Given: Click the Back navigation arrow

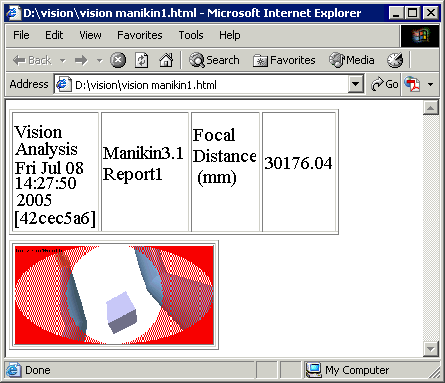Looking at the screenshot, I should 32,60.
